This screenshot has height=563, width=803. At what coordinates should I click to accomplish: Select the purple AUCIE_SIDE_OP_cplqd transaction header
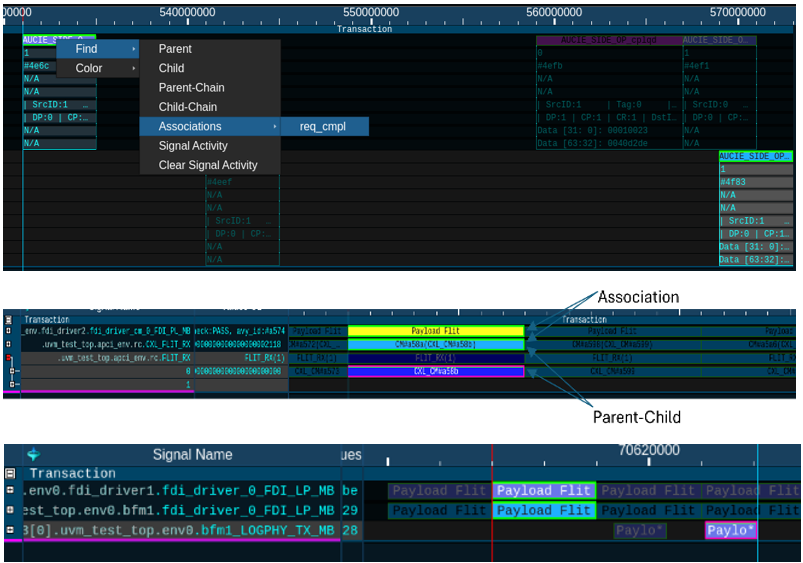point(609,40)
